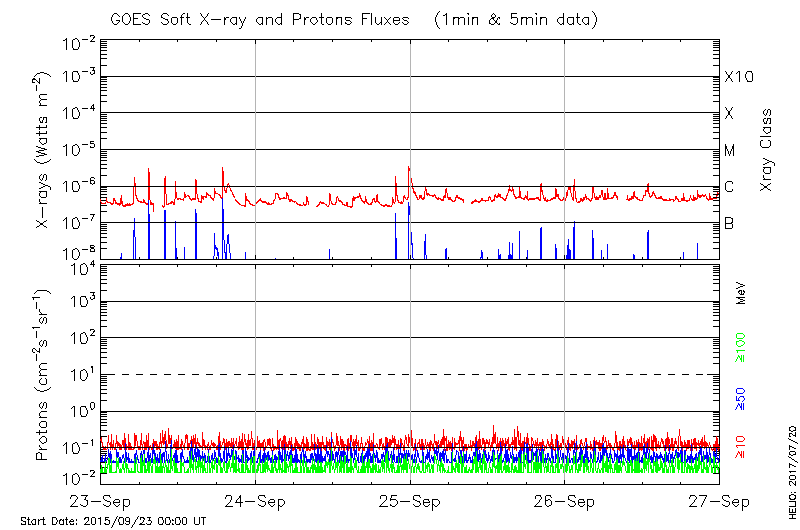Select the red ≥10 MeV legend label
The height and width of the screenshot is (530, 800).
pyautogui.click(x=741, y=446)
